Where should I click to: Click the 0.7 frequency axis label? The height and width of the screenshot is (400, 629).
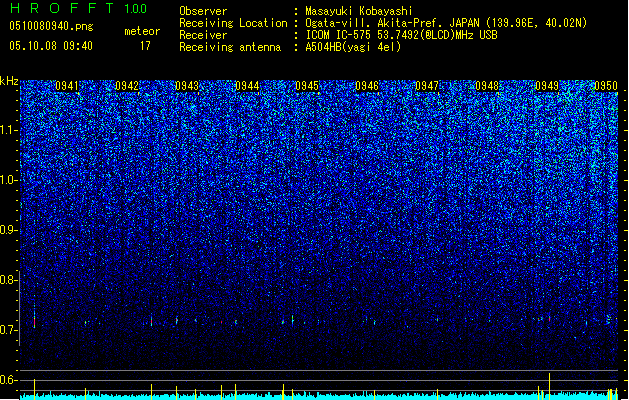(x=9, y=330)
